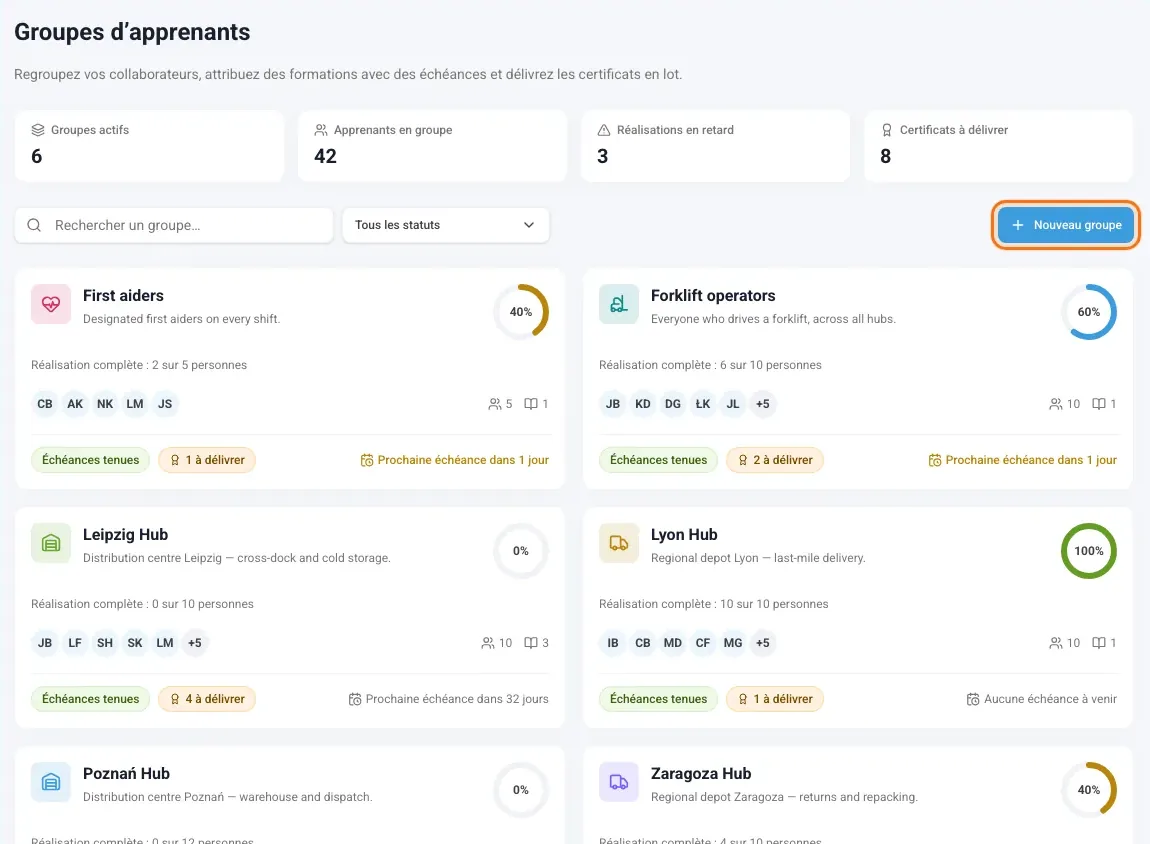
Task: Click Échéances tenues badge on Lyon Hub
Action: (659, 699)
